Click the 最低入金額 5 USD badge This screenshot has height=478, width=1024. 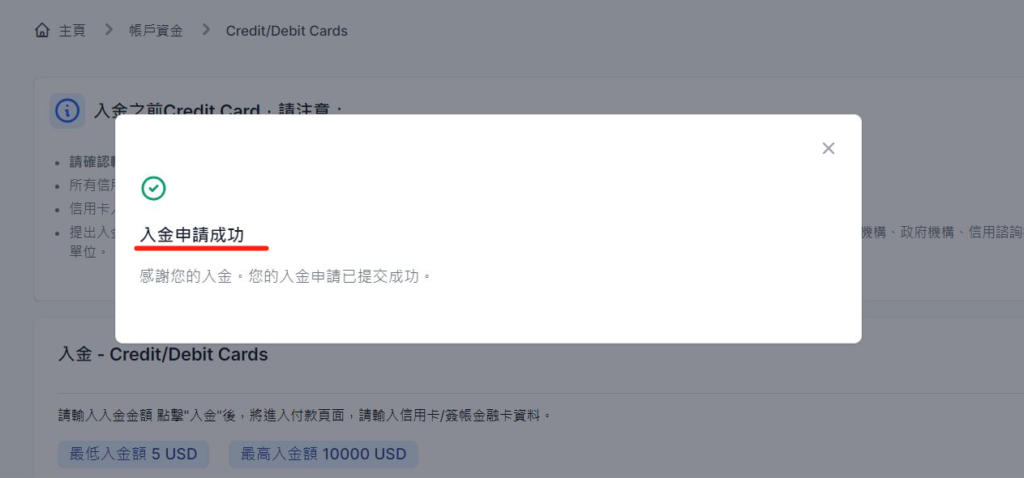point(133,454)
